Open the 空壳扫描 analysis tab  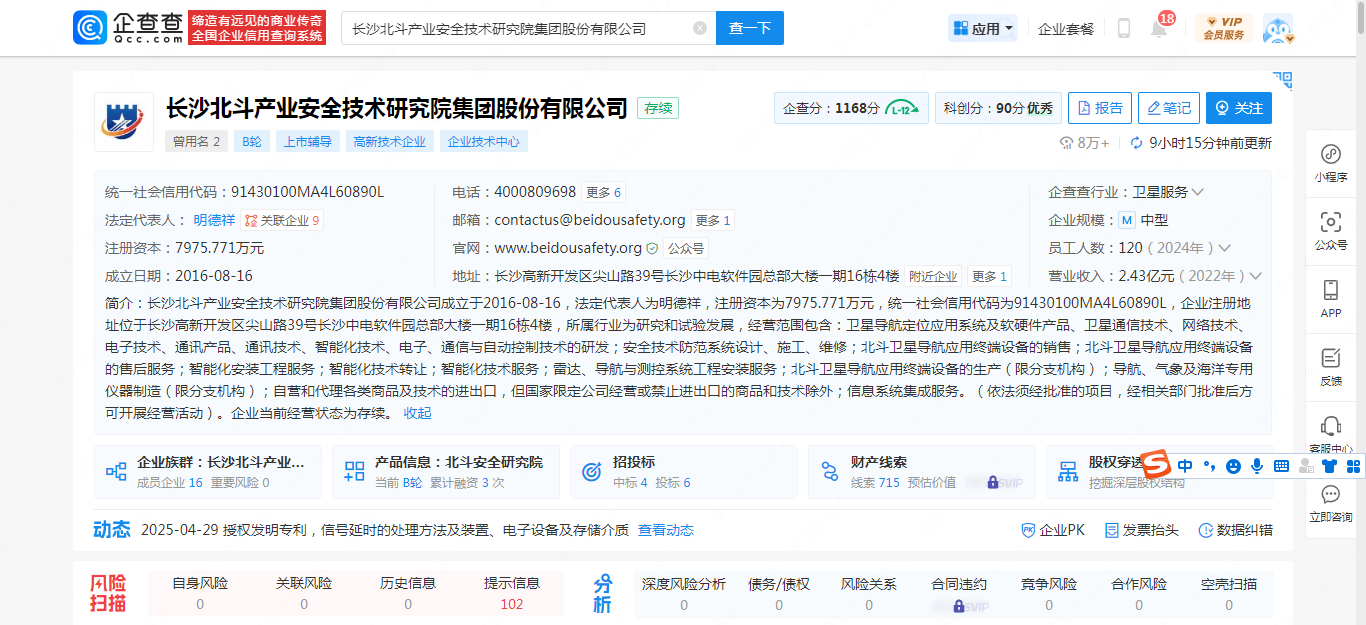point(1229,594)
